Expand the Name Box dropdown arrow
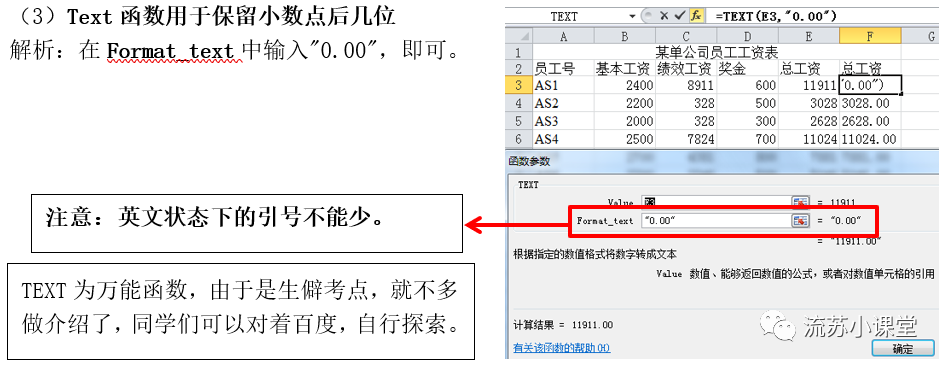Screen dimensions: 948x368 click(632, 16)
